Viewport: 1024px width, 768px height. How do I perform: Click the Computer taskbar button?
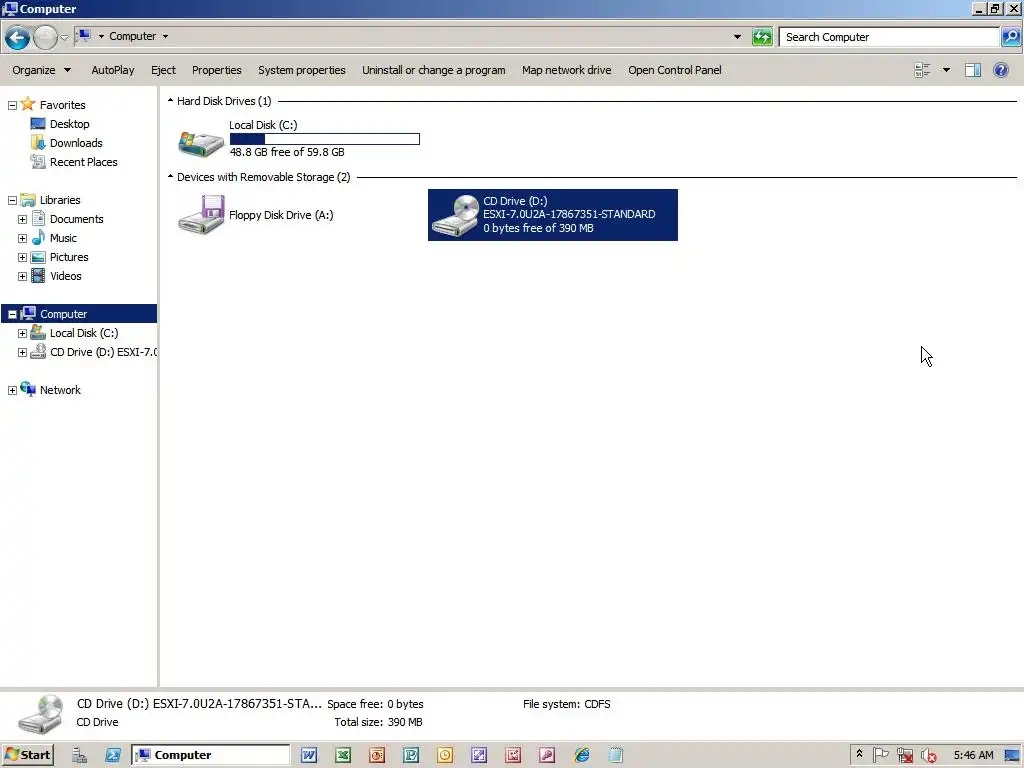click(x=210, y=755)
